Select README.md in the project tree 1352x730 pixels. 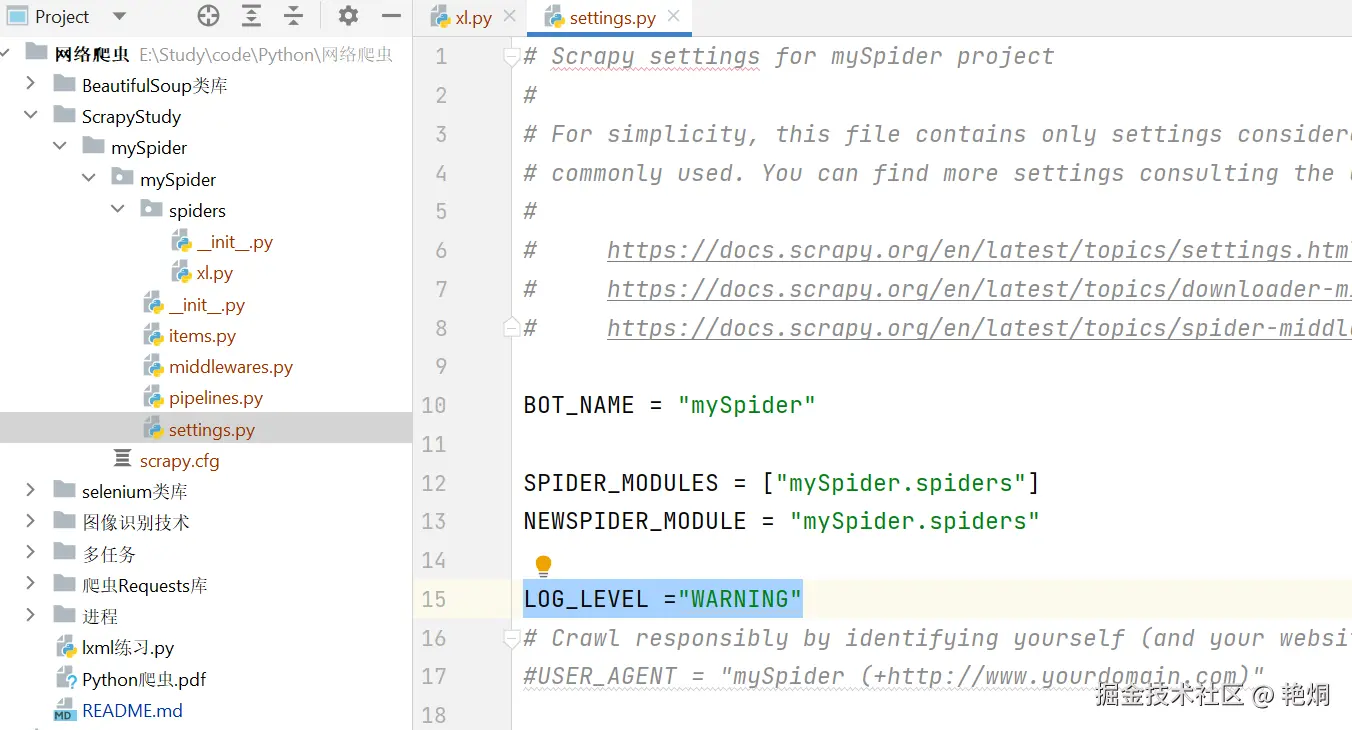point(132,711)
